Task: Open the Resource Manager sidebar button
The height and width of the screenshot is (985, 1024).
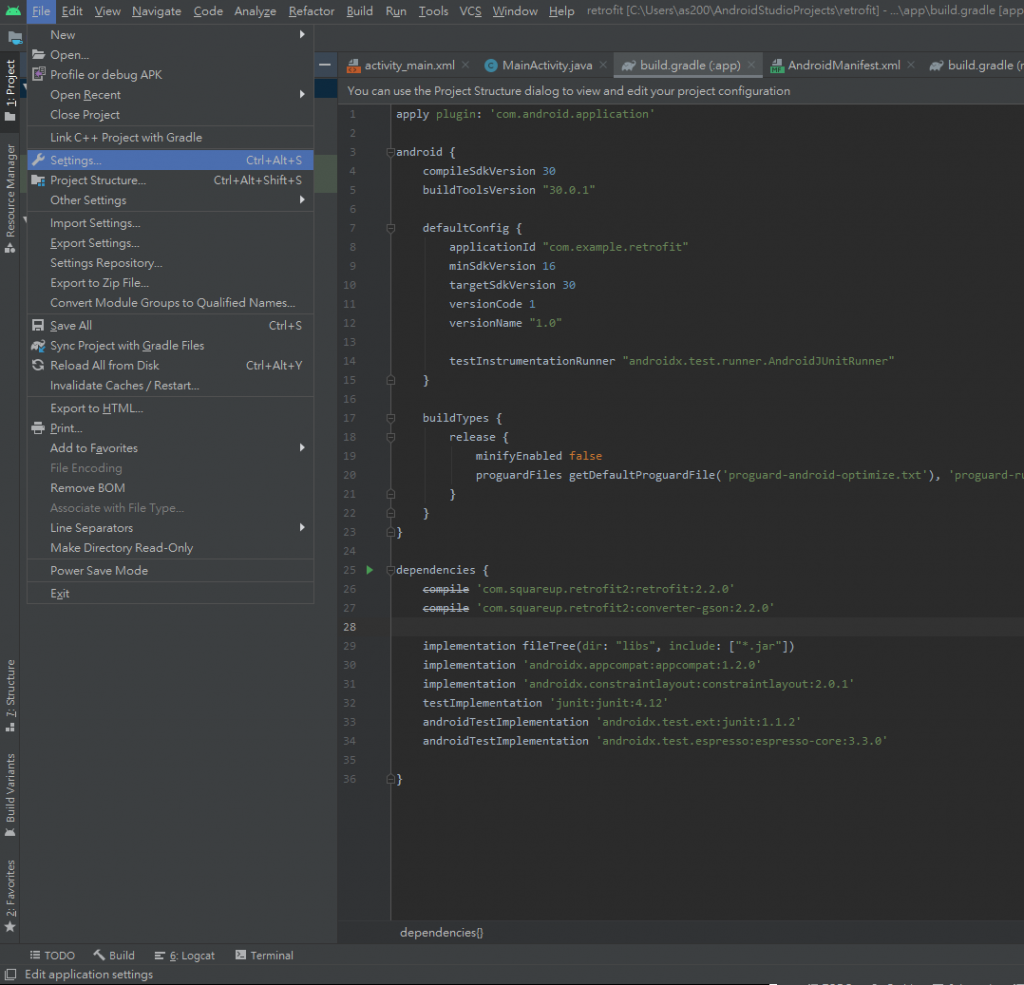Action: 10,199
